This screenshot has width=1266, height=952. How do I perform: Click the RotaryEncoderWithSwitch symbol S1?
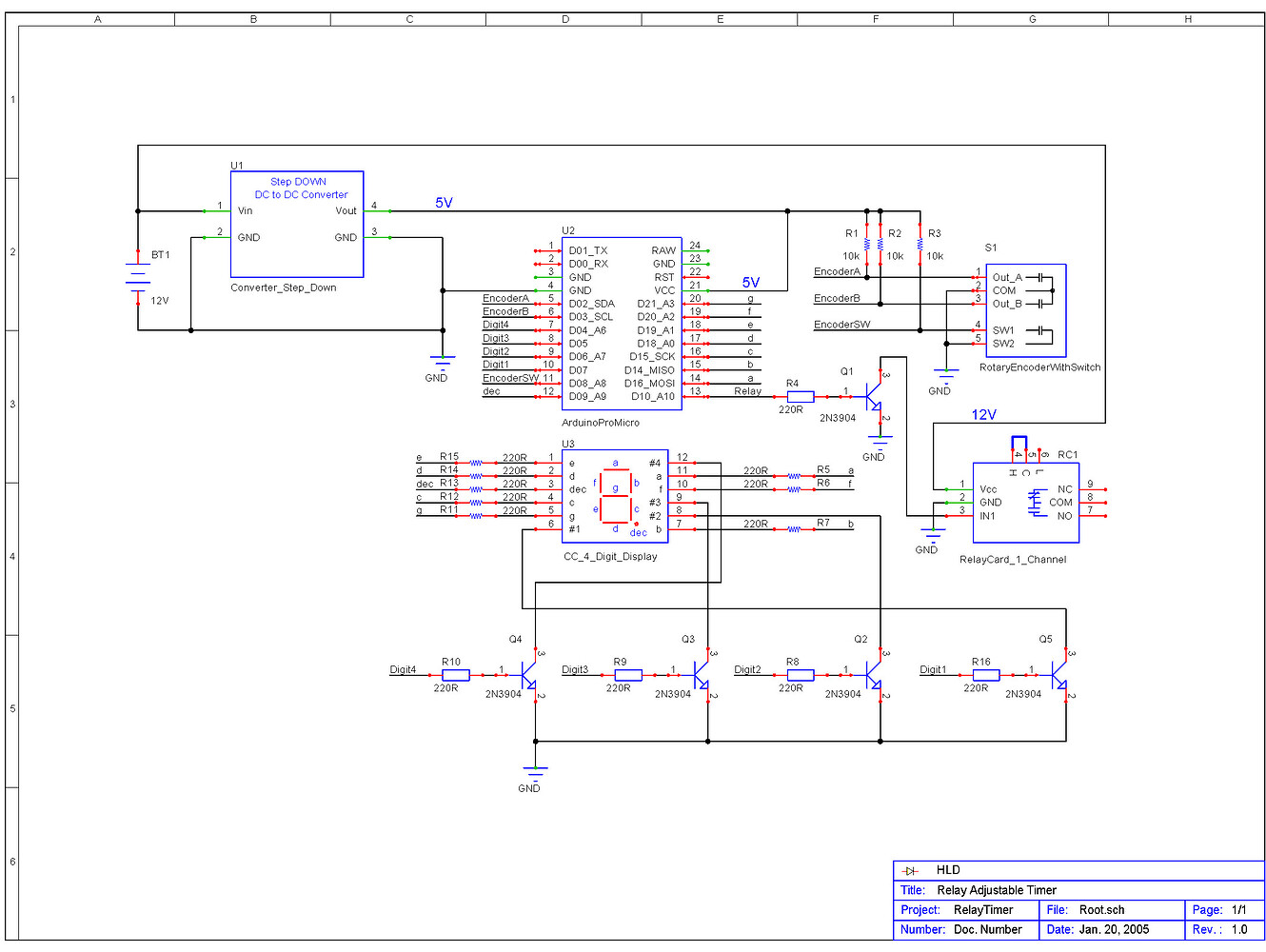1025,309
